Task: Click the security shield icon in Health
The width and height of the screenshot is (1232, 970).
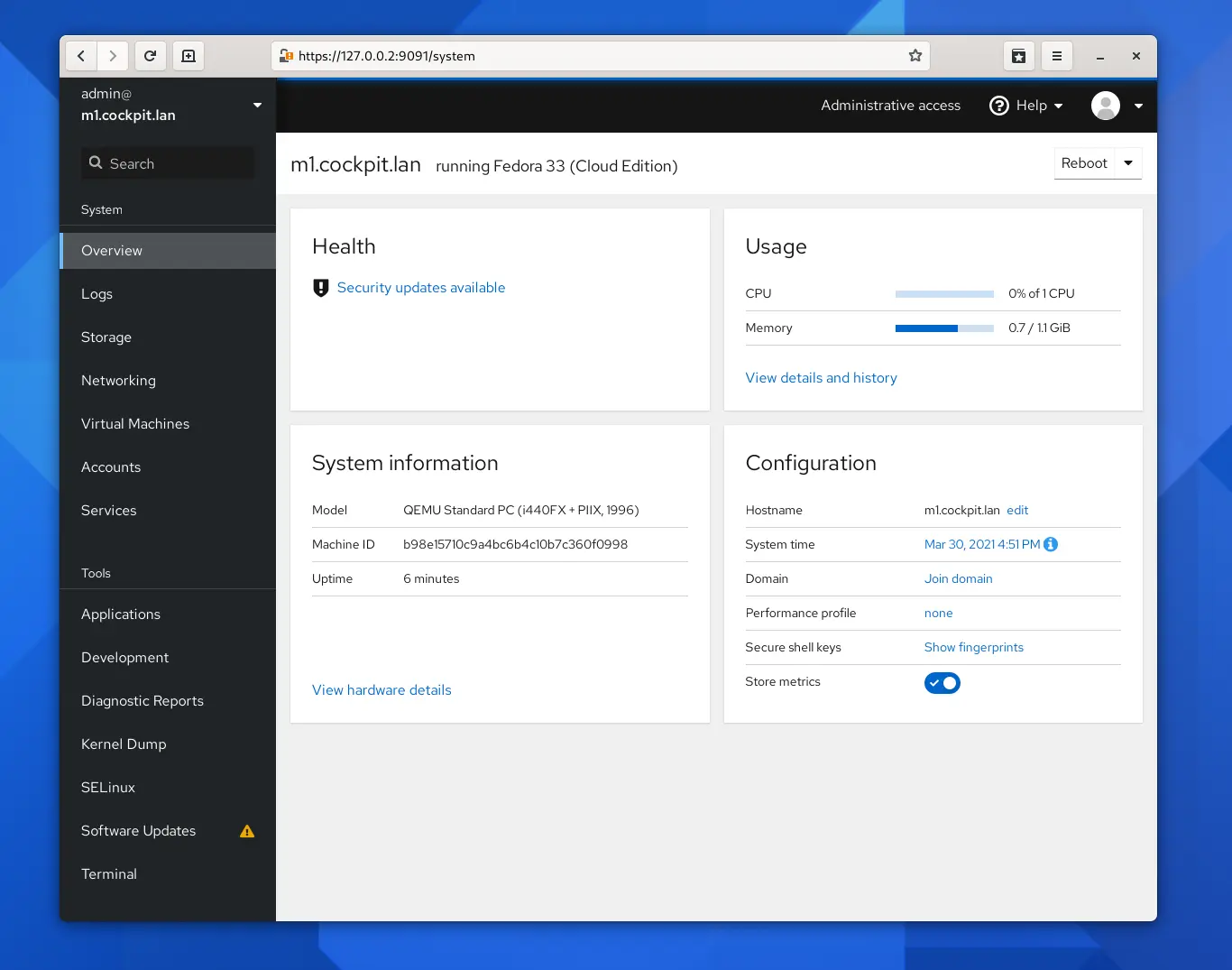Action: tap(320, 288)
